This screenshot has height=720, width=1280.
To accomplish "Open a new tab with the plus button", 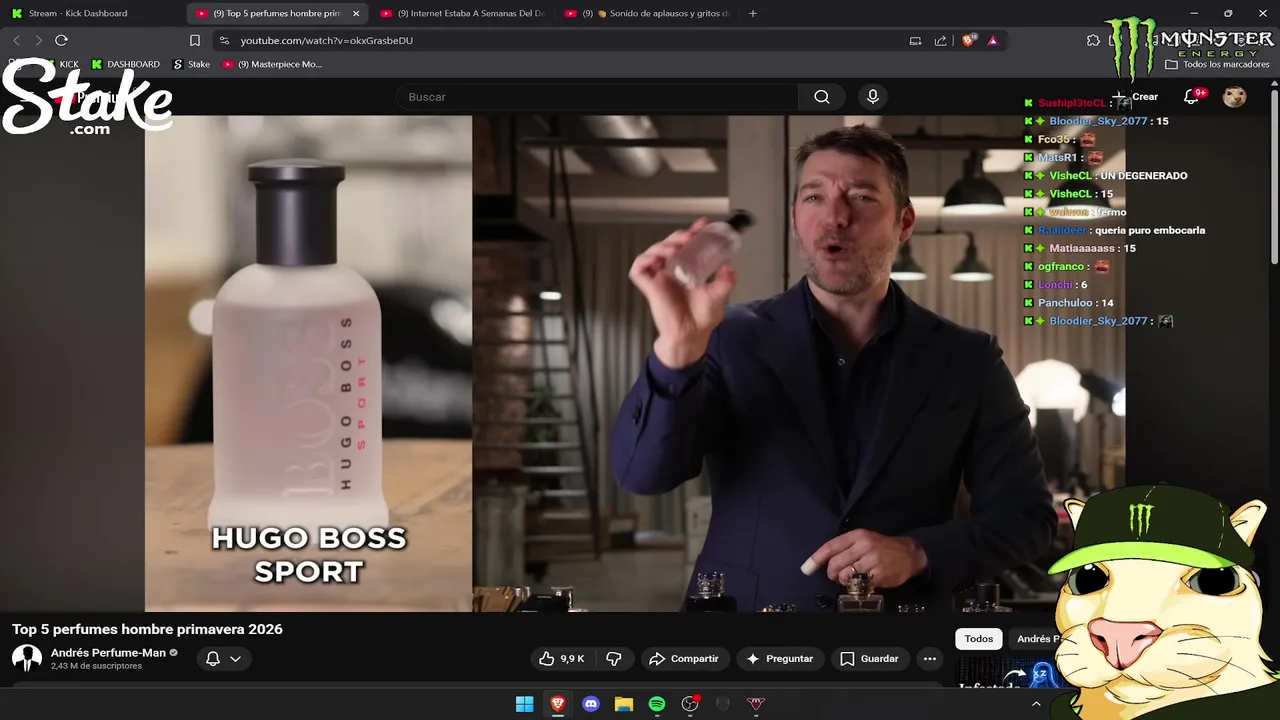I will click(753, 13).
